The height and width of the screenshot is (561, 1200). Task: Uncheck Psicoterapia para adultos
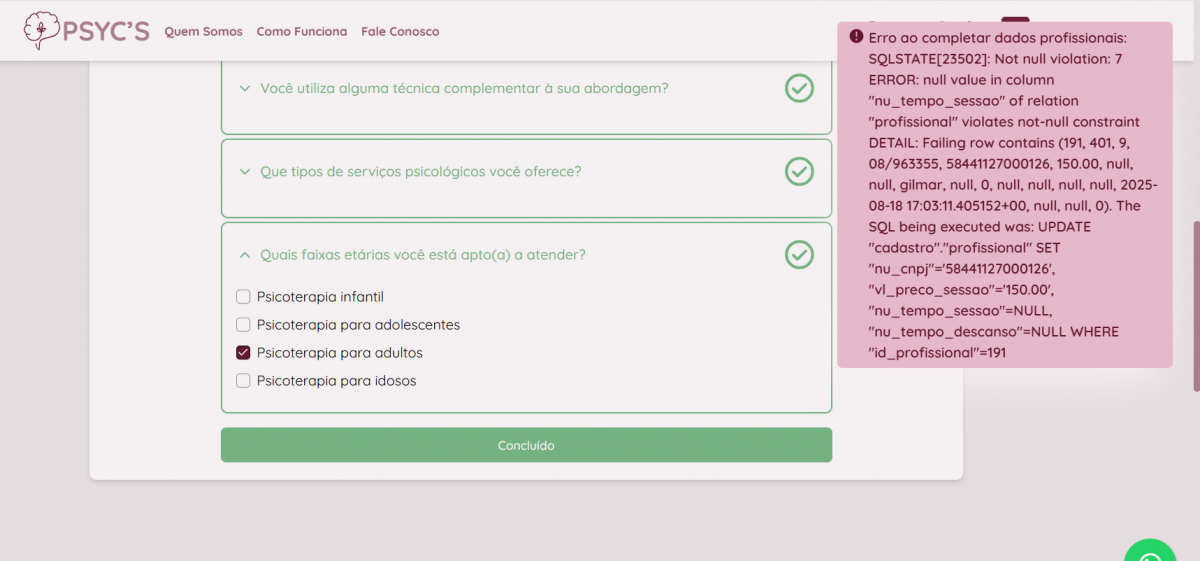click(243, 353)
